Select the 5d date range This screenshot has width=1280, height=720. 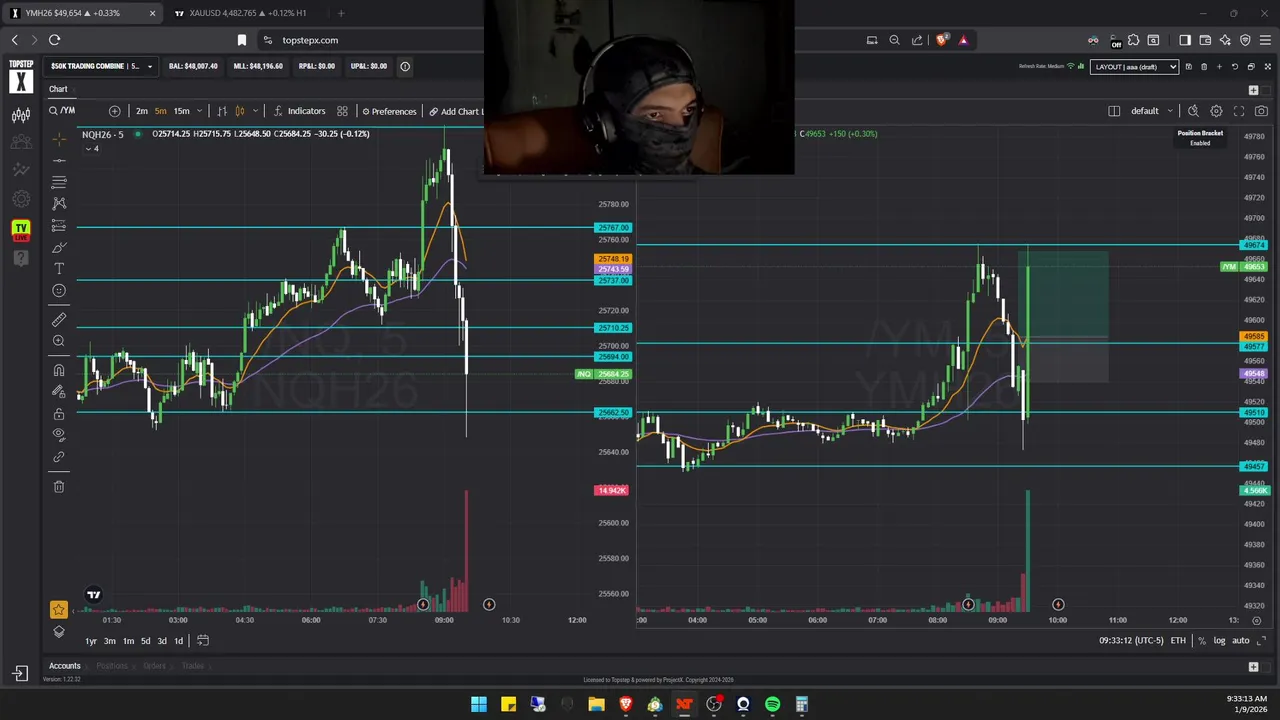pyautogui.click(x=145, y=641)
